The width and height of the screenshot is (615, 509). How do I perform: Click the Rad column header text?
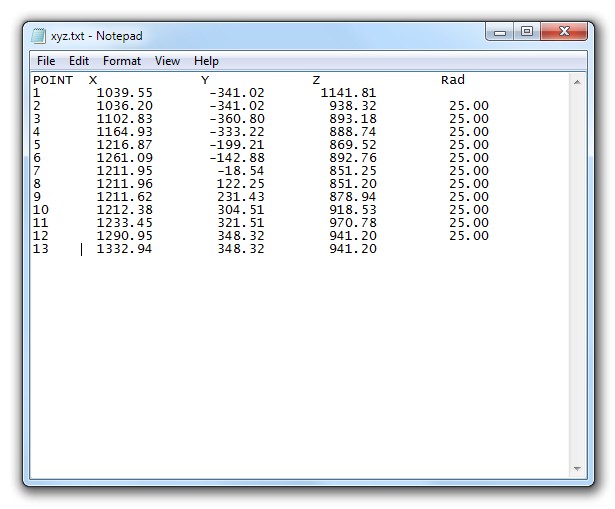click(x=452, y=80)
